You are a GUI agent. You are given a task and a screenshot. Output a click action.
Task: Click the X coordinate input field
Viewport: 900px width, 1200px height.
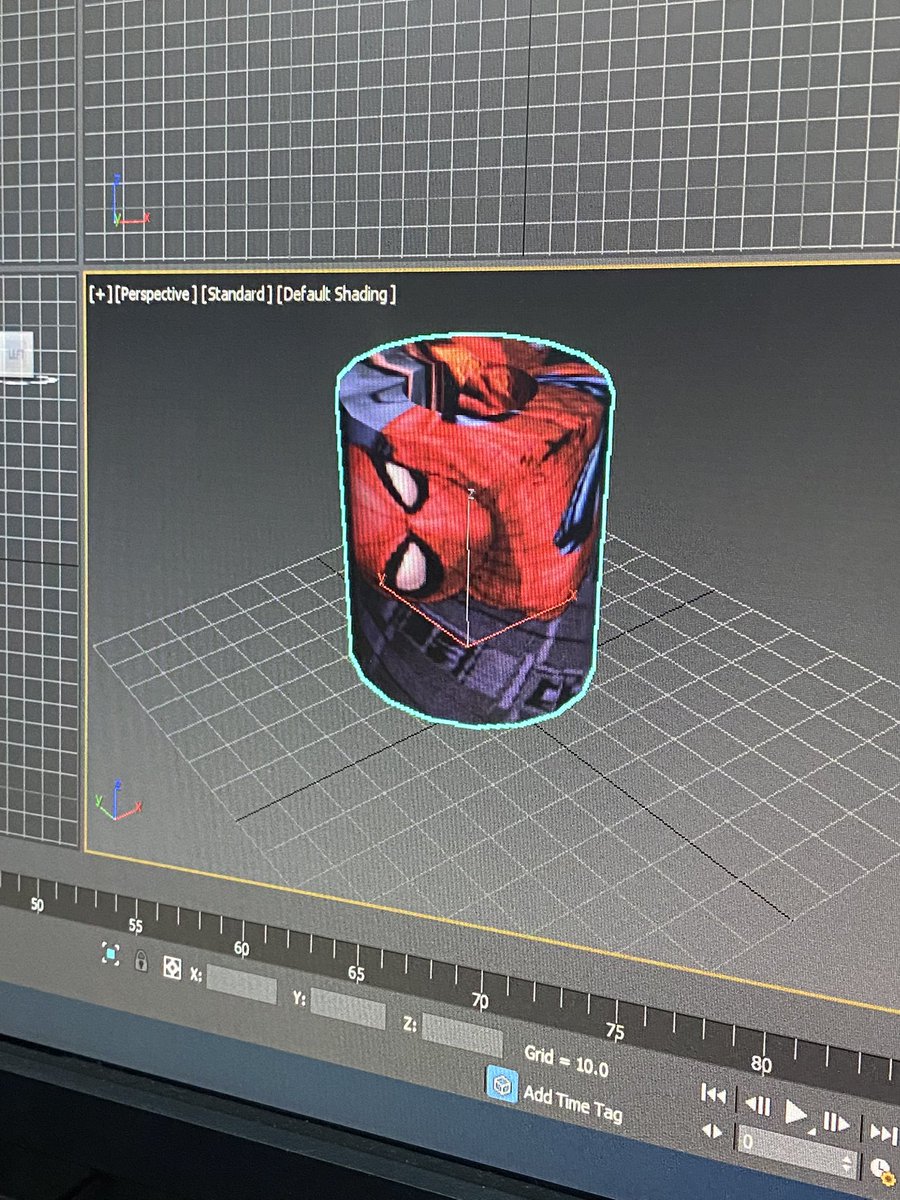point(242,985)
